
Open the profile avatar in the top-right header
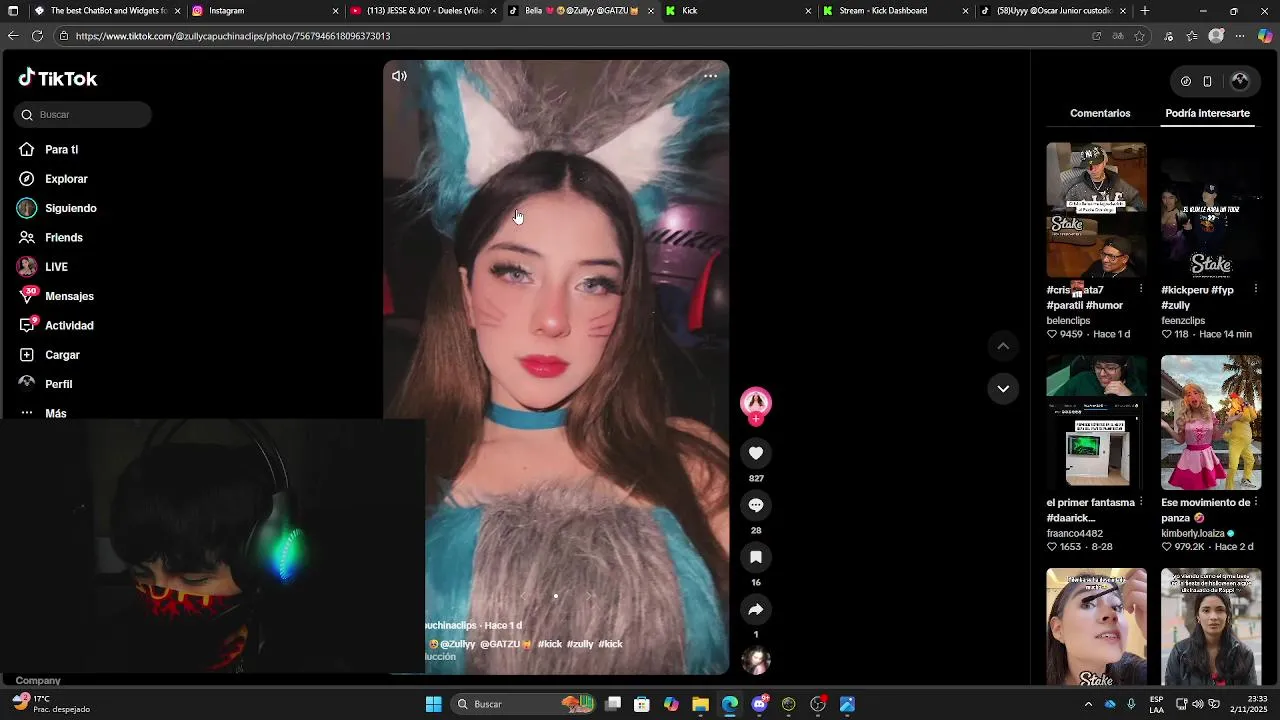point(1240,81)
